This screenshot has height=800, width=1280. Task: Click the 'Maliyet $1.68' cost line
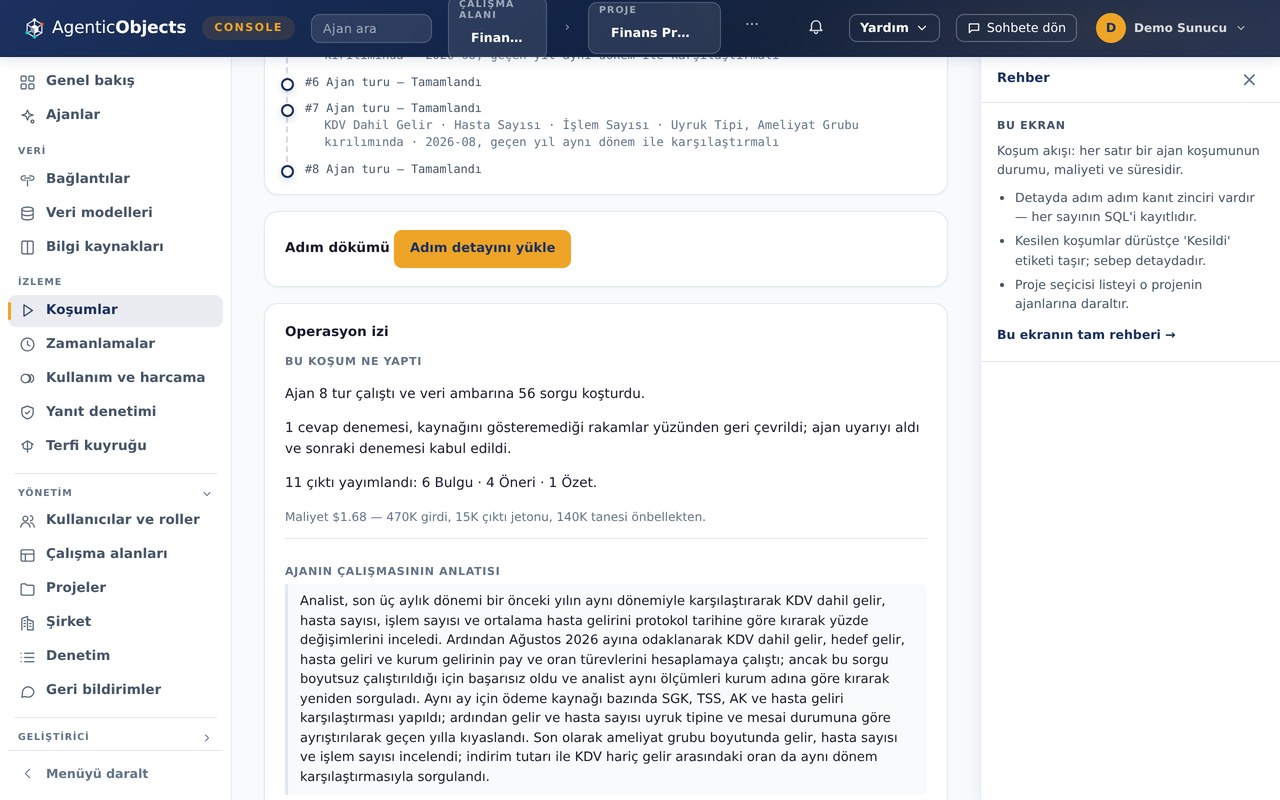(495, 517)
